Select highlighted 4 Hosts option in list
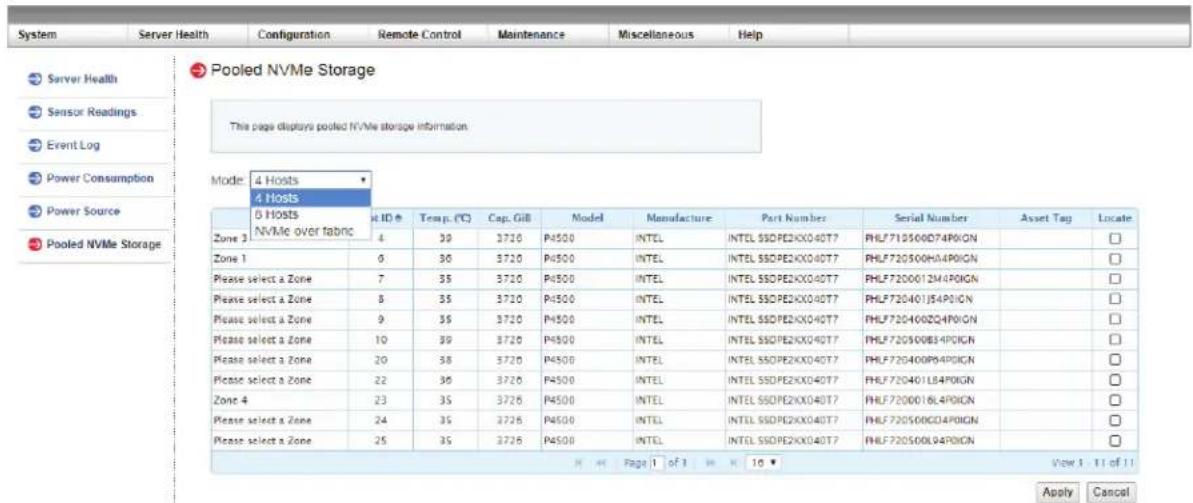Viewport: 1193px width, 503px height. (310, 198)
